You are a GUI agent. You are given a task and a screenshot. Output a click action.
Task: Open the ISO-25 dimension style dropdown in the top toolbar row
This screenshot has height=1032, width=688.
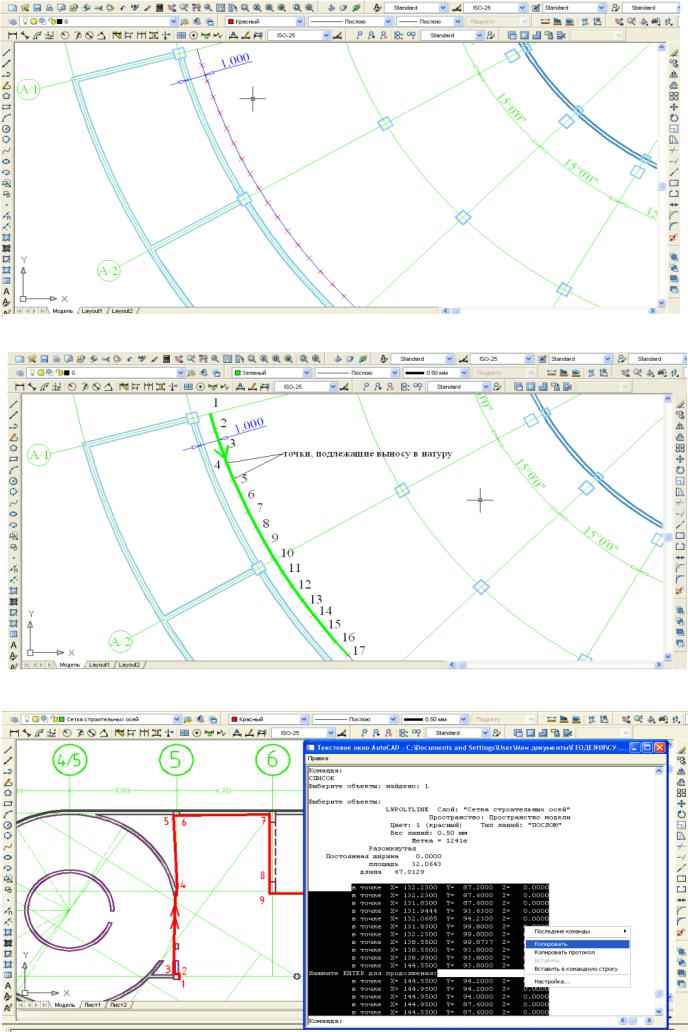click(x=522, y=7)
